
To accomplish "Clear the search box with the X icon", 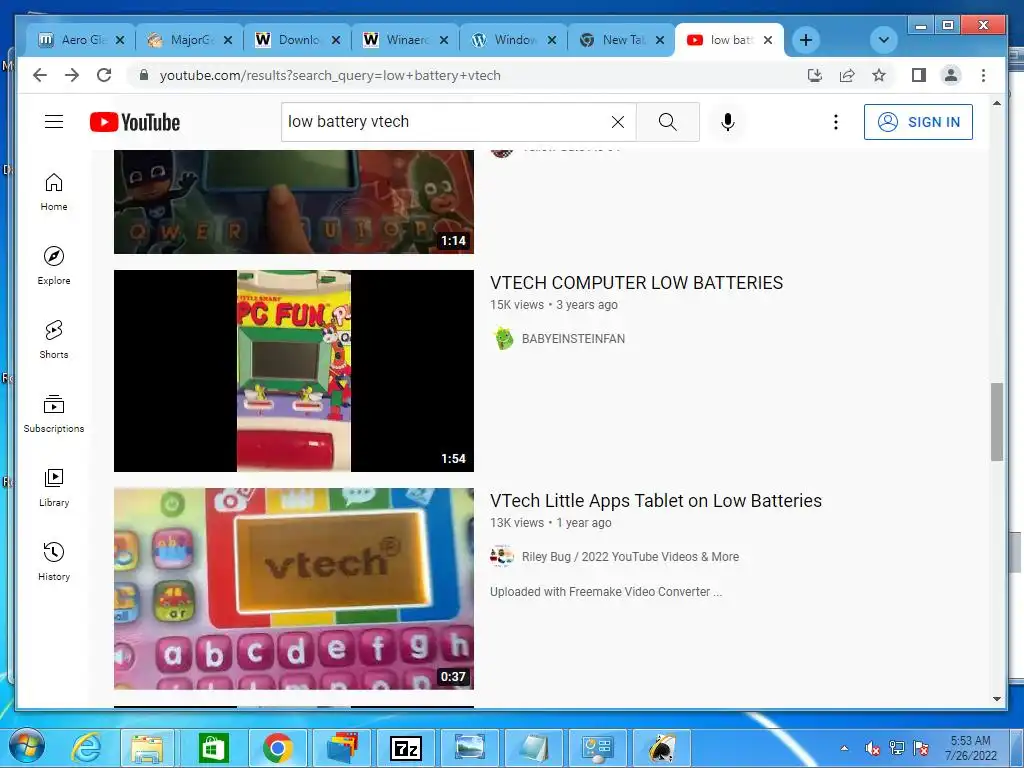I will 618,121.
